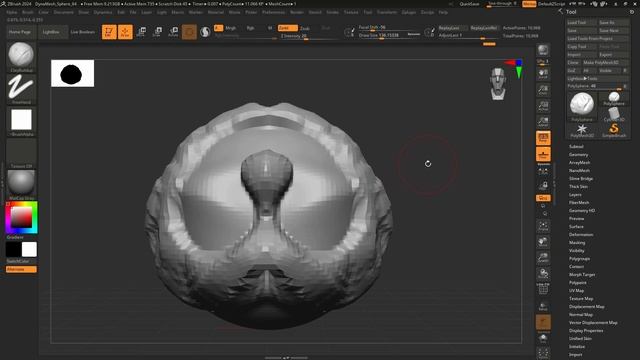The image size is (640, 360).
Task: Open the Texture Off selector
Action: click(21, 153)
